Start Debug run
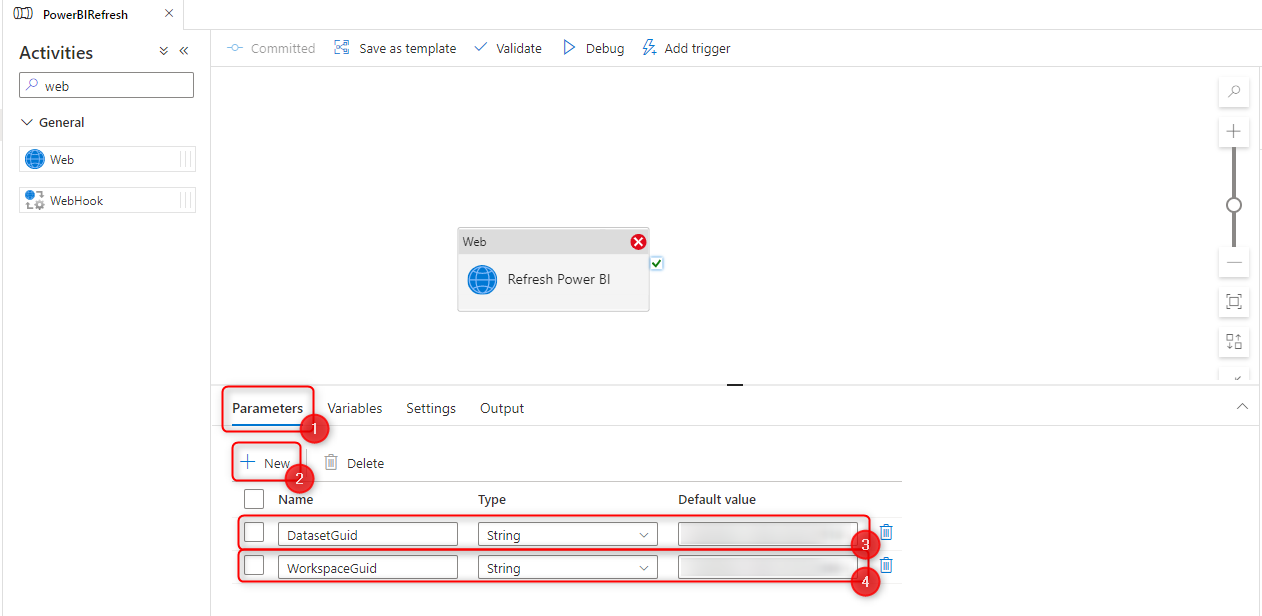 (x=593, y=48)
